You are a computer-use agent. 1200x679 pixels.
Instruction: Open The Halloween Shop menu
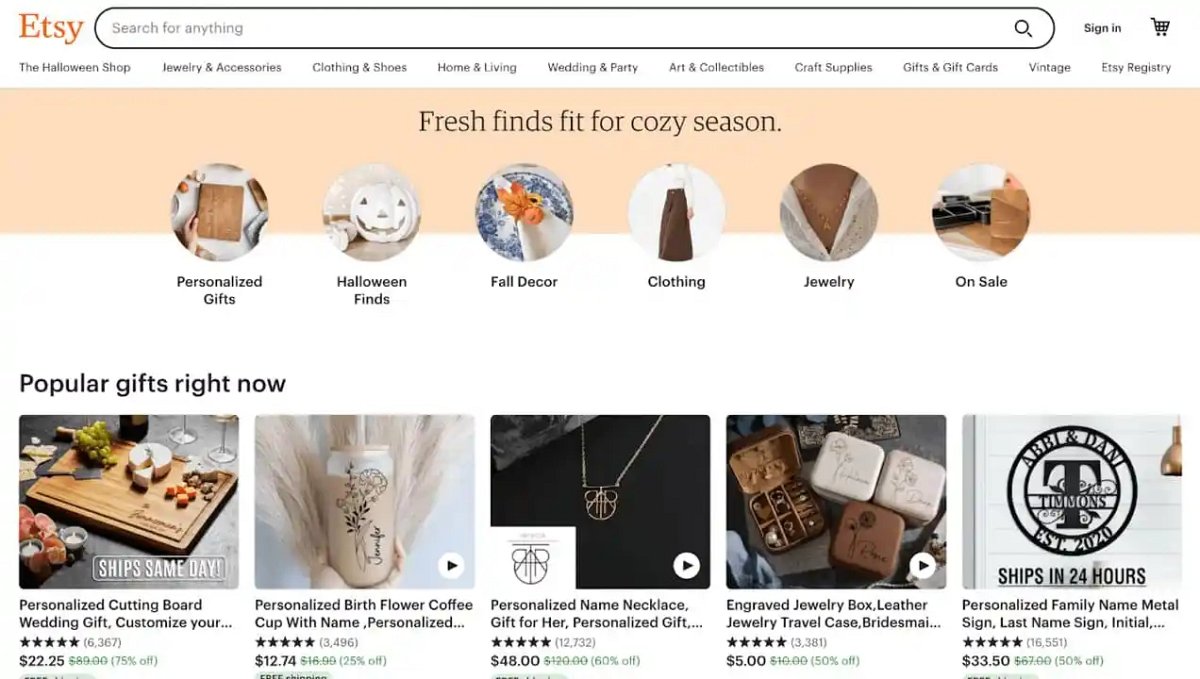(x=74, y=67)
